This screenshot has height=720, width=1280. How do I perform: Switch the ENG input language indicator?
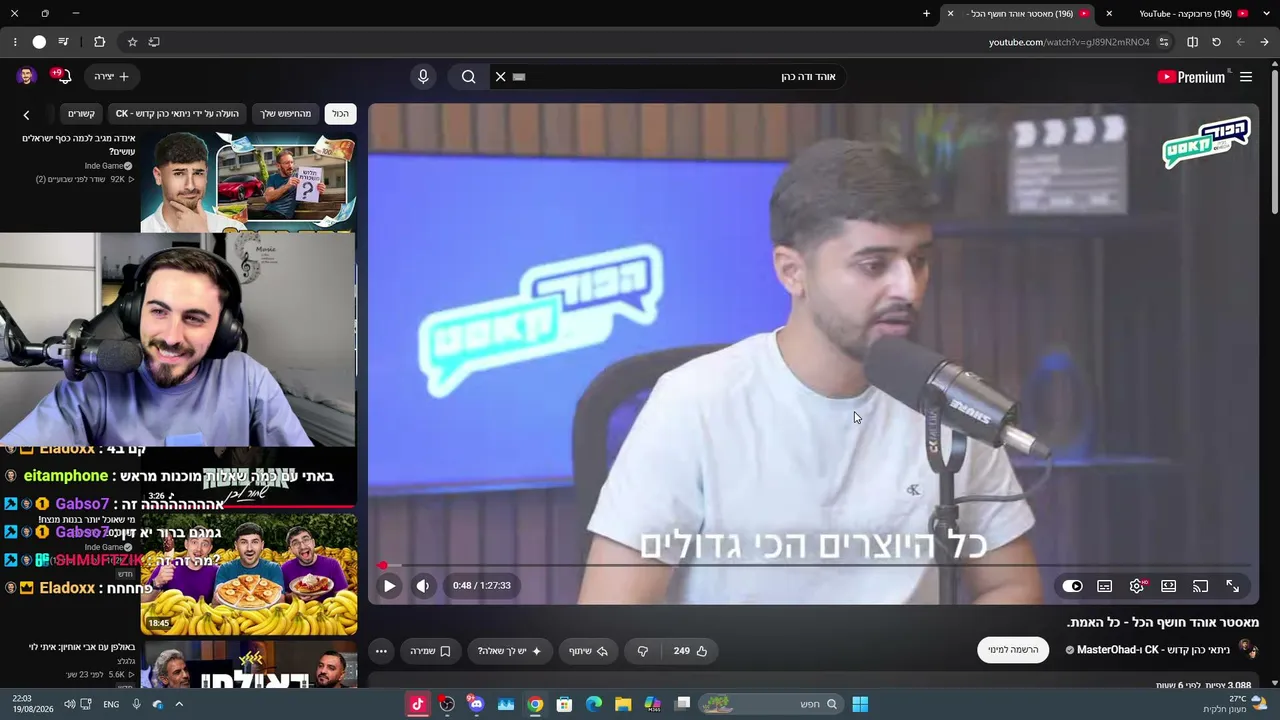point(111,704)
